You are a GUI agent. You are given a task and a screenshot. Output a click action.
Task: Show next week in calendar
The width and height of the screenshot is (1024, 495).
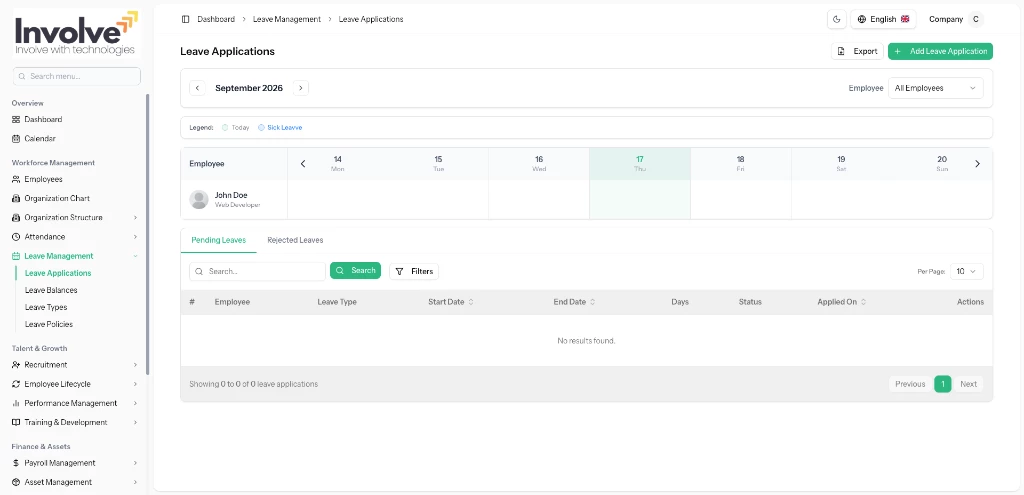click(x=978, y=164)
